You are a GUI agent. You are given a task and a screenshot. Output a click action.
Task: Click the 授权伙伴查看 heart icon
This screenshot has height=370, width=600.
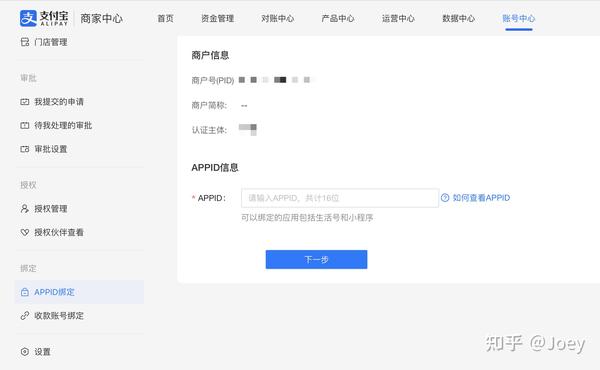25,232
